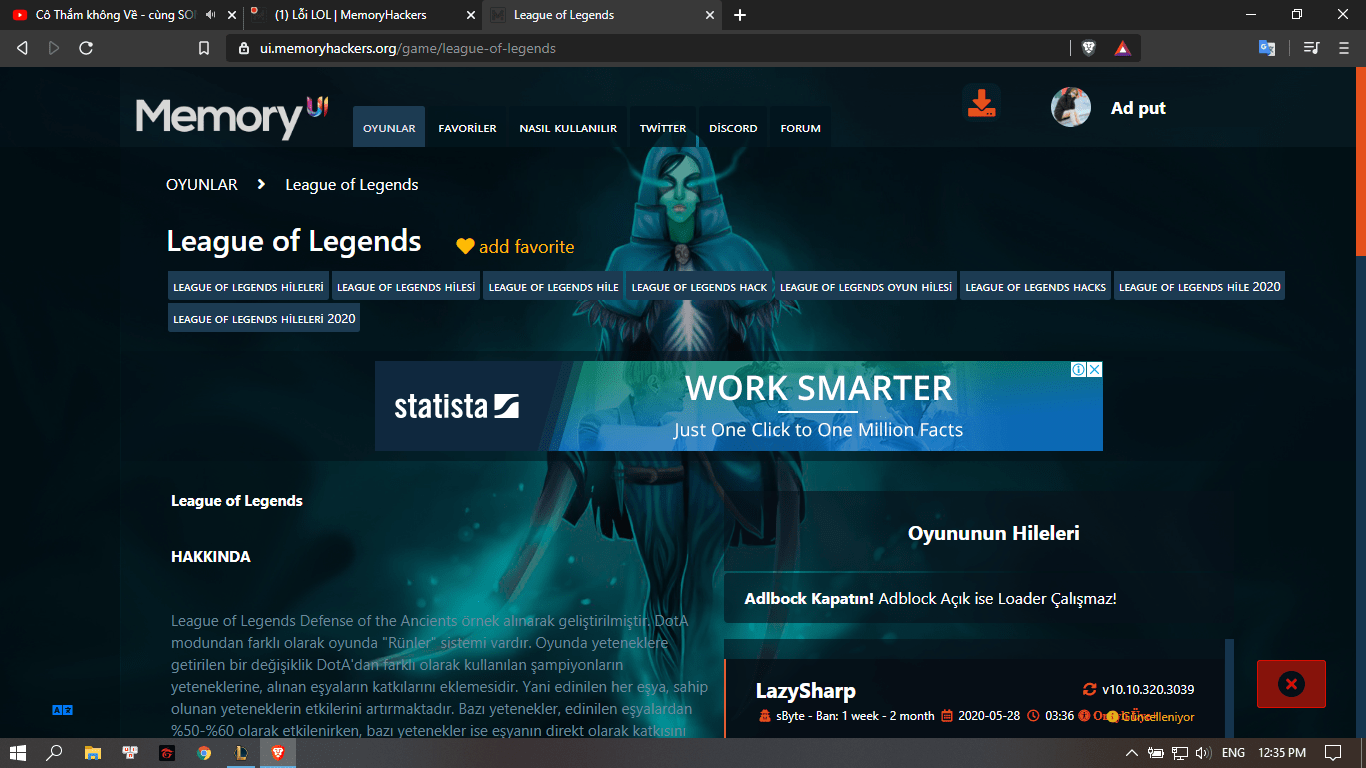
Task: Click the LEAGUE OF LEGENDS HACKS tag
Action: pos(1035,287)
